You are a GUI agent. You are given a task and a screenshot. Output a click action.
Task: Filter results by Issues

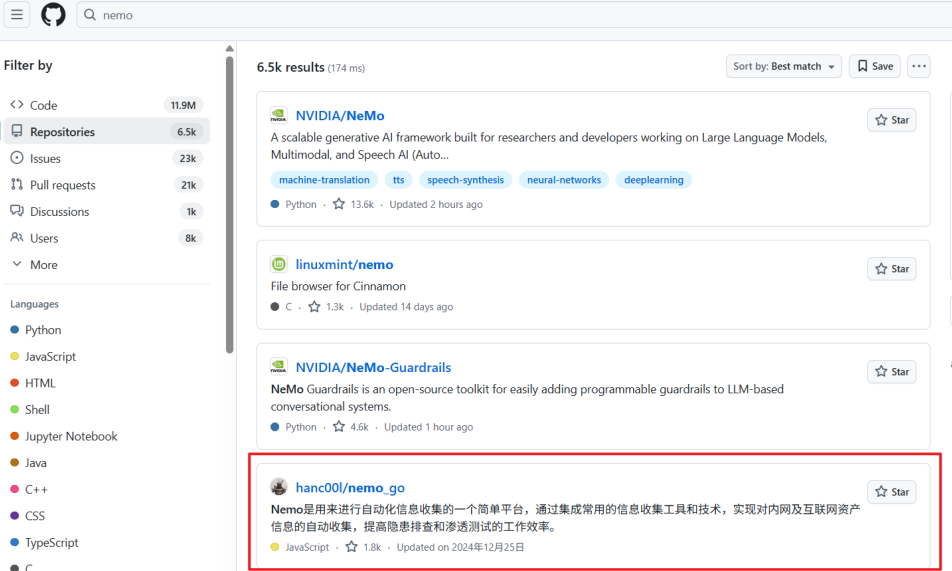[106, 159]
